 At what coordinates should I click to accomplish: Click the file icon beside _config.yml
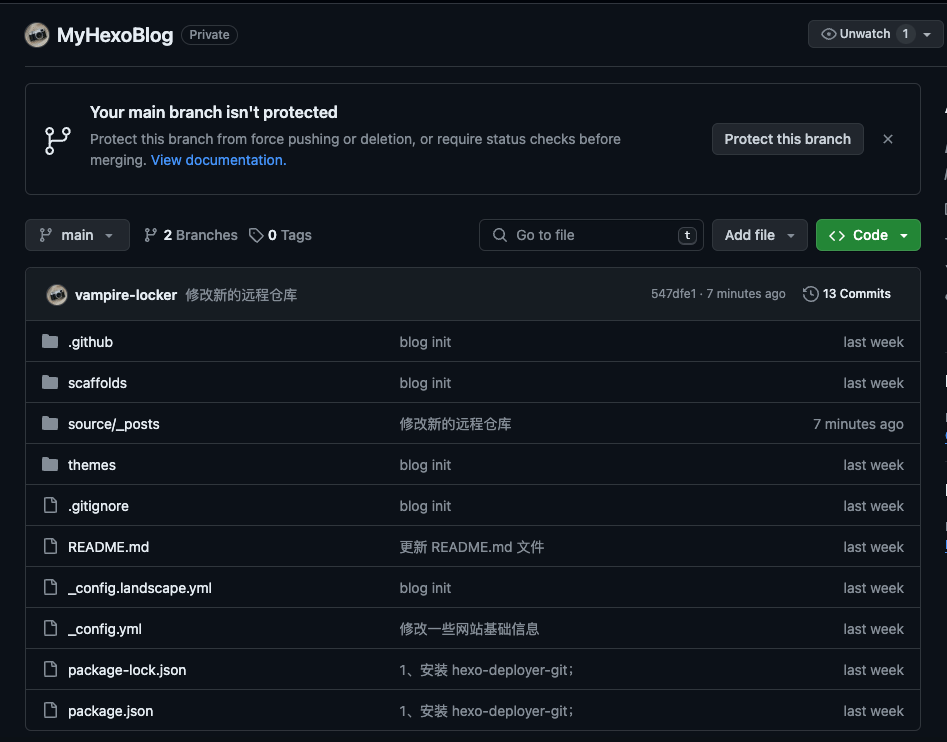click(51, 628)
